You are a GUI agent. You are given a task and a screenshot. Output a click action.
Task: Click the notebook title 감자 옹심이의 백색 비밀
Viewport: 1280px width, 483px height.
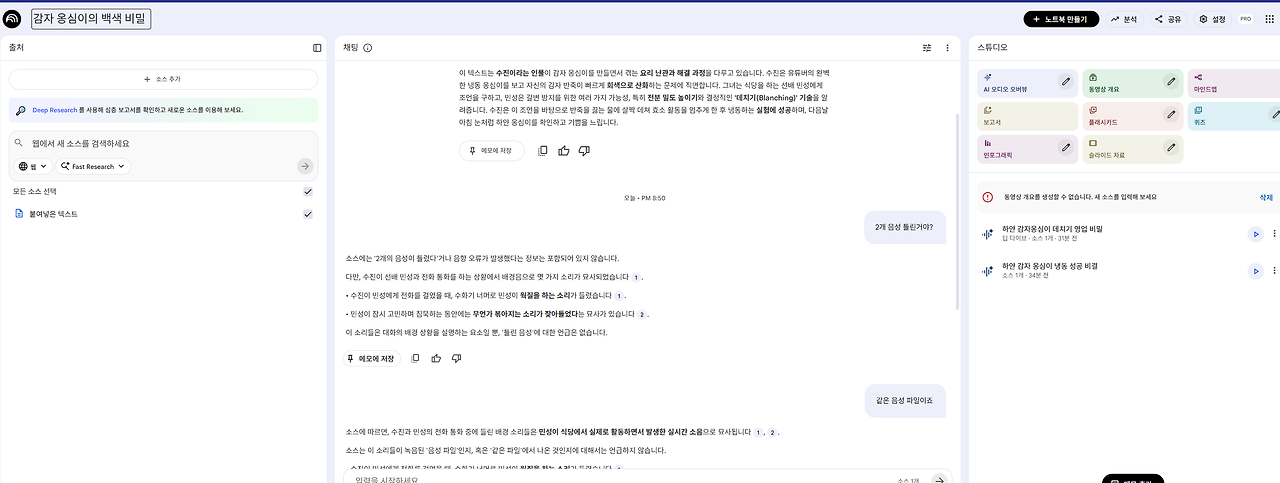(89, 18)
